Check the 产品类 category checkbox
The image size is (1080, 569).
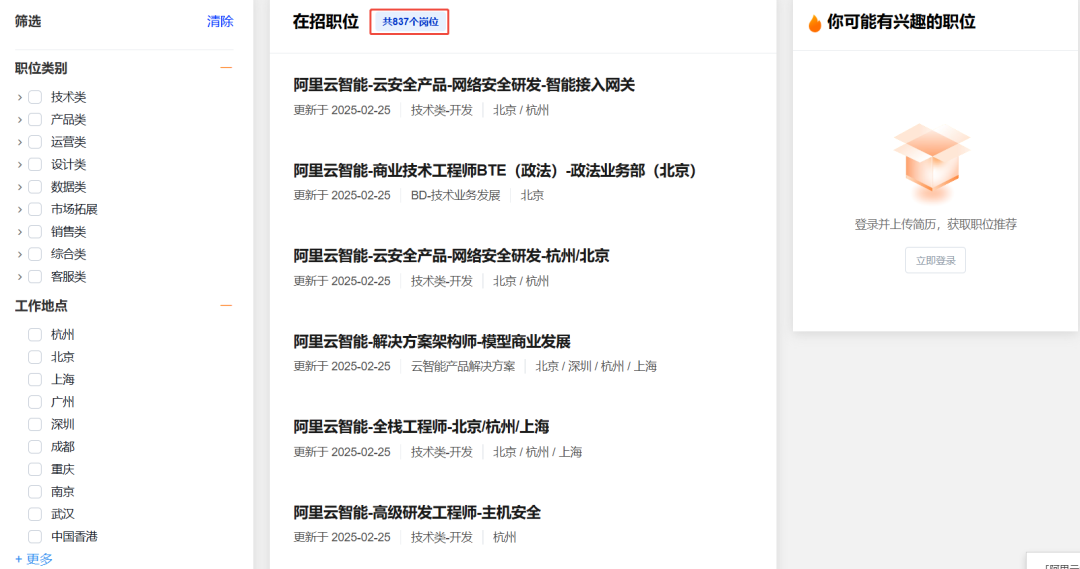(35, 120)
